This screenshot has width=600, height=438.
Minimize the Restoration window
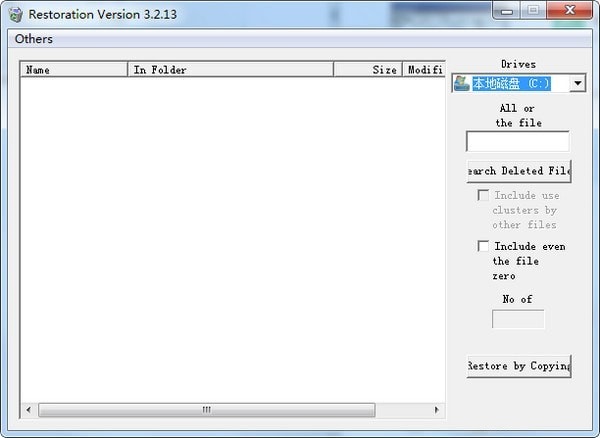pos(507,10)
